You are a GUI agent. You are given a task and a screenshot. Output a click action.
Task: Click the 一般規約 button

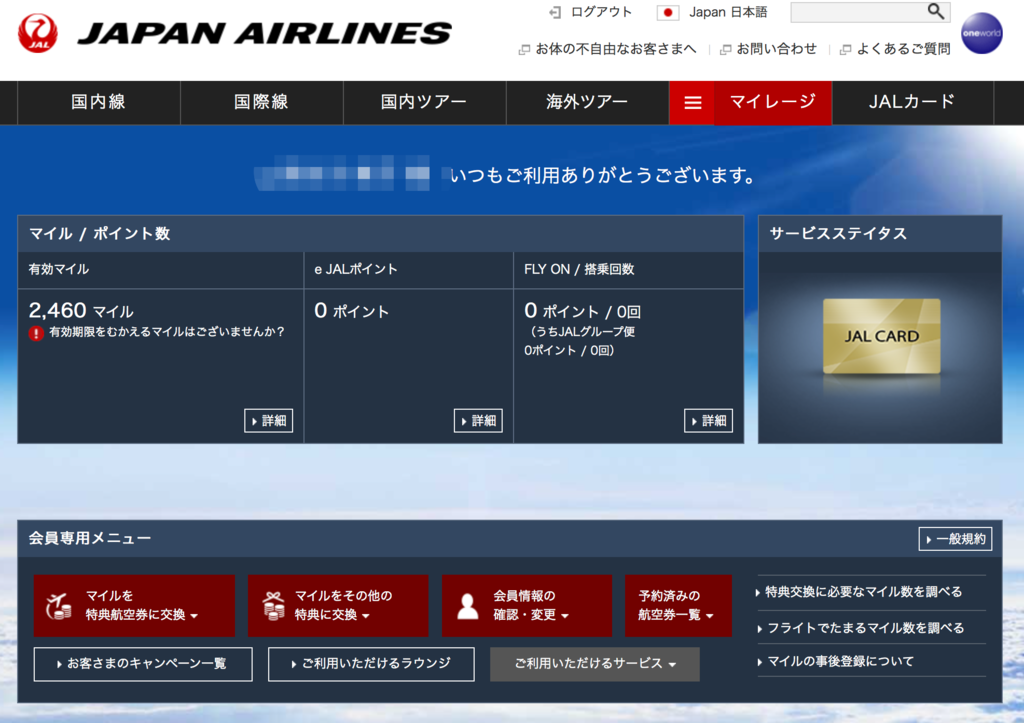[x=955, y=539]
